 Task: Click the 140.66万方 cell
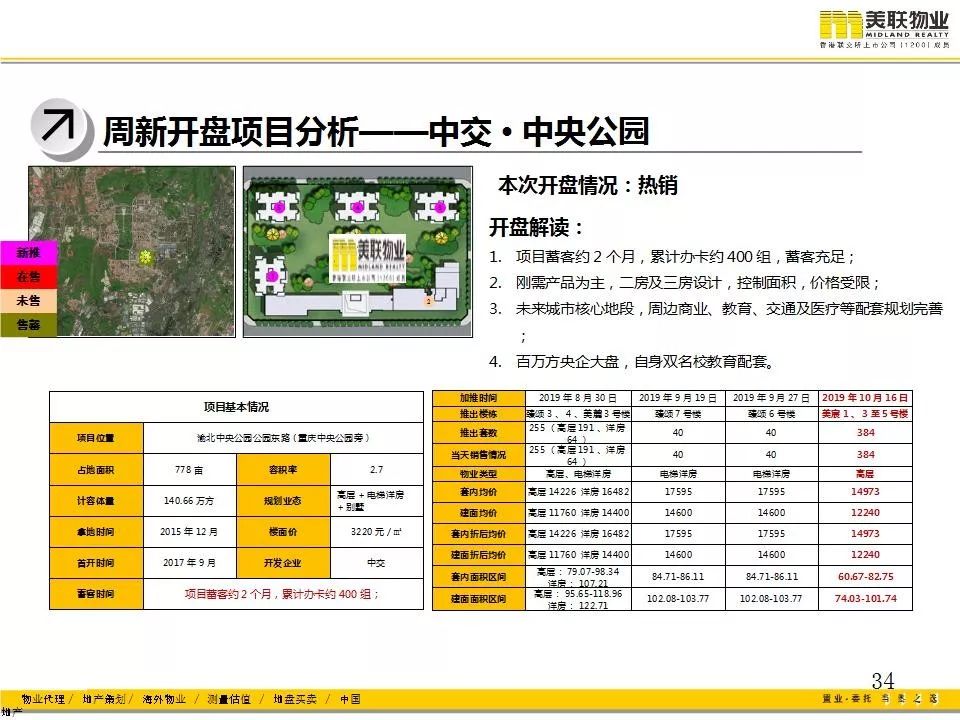190,501
